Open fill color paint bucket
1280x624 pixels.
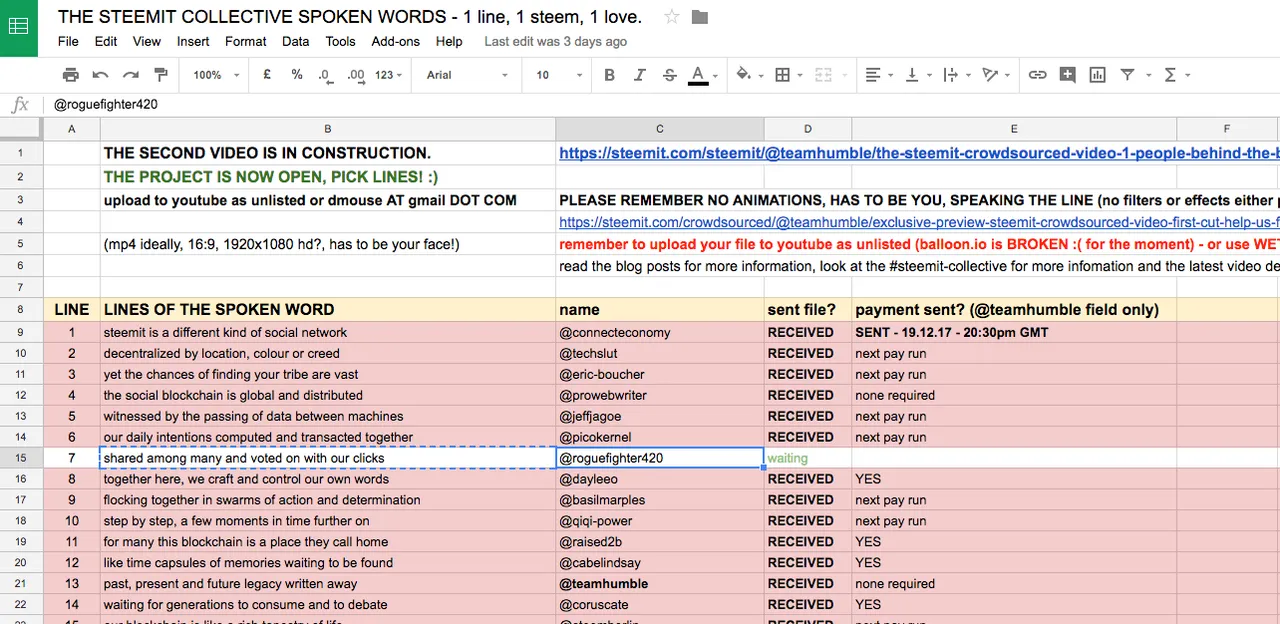[743, 75]
